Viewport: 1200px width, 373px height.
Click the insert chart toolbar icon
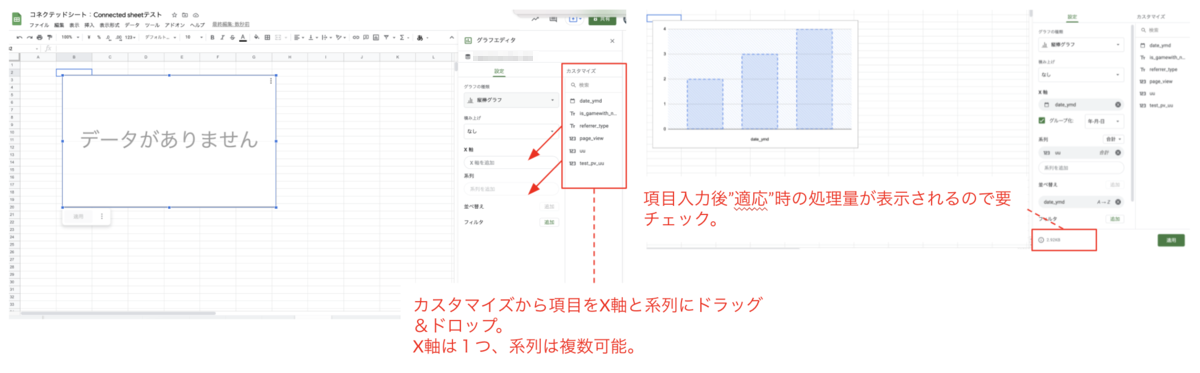(x=376, y=37)
